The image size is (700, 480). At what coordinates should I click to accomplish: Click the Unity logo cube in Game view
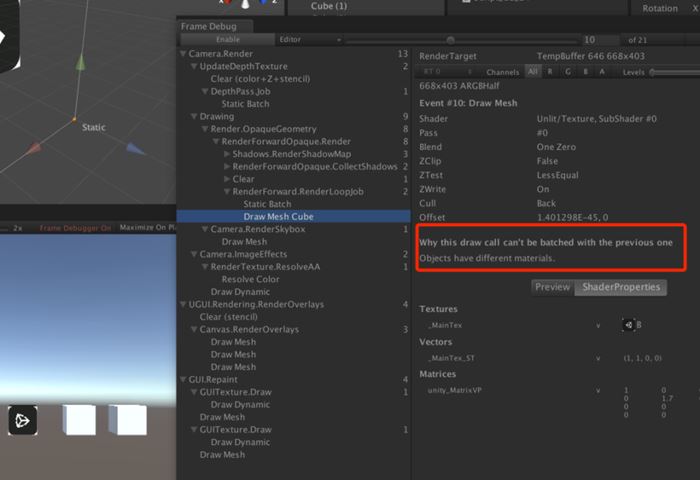tap(23, 420)
